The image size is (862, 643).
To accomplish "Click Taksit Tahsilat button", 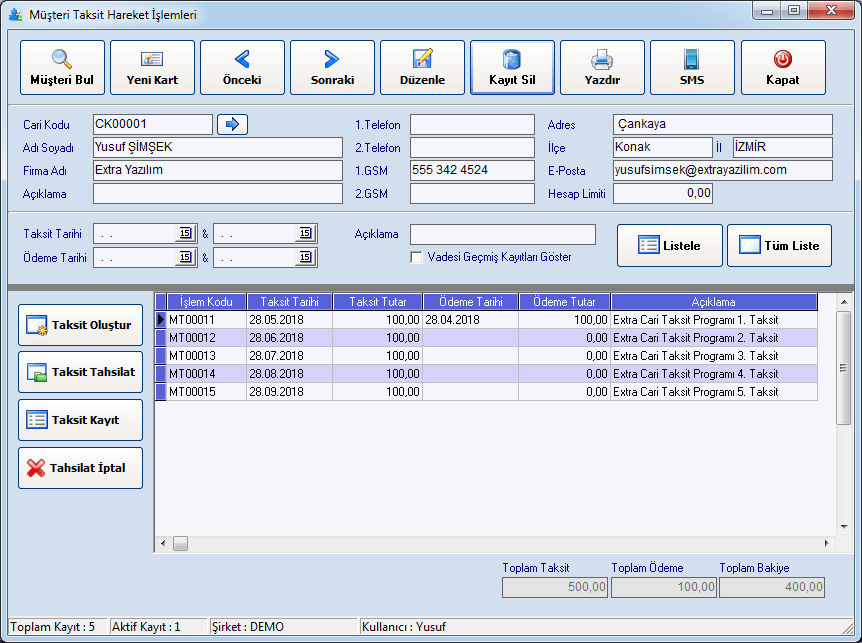I will 80,372.
